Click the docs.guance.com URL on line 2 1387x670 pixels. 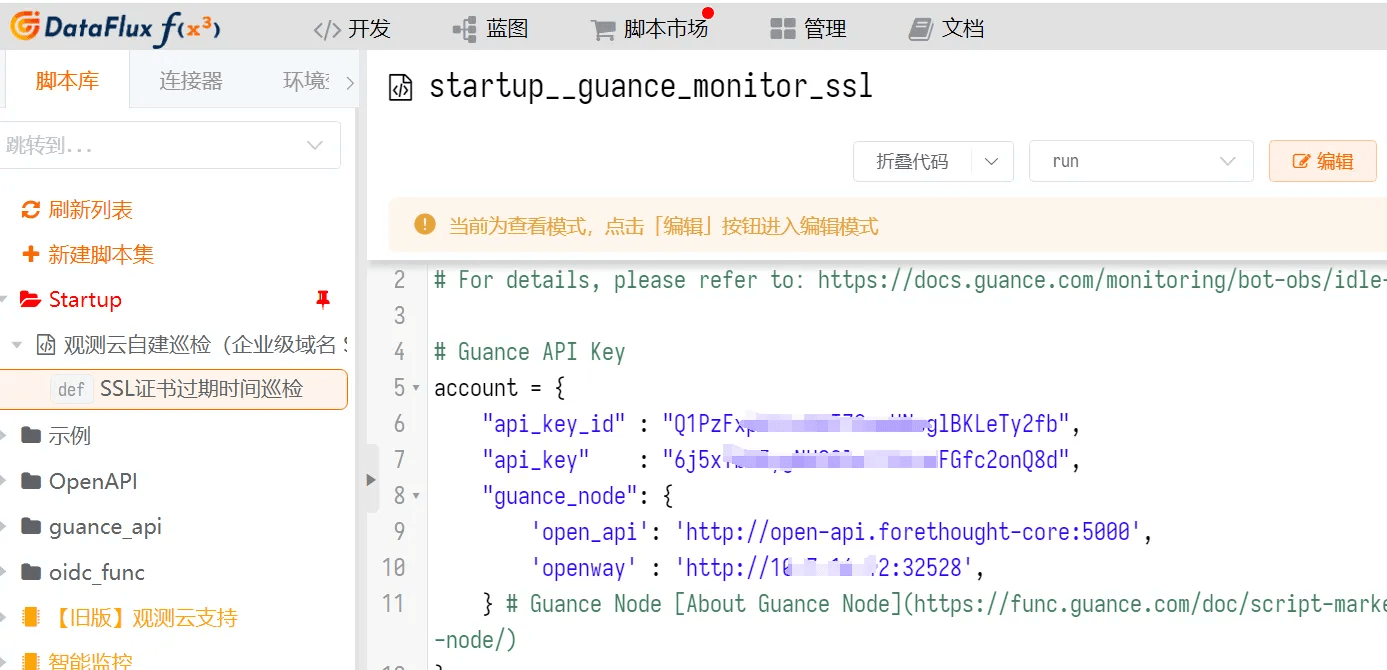1102,280
